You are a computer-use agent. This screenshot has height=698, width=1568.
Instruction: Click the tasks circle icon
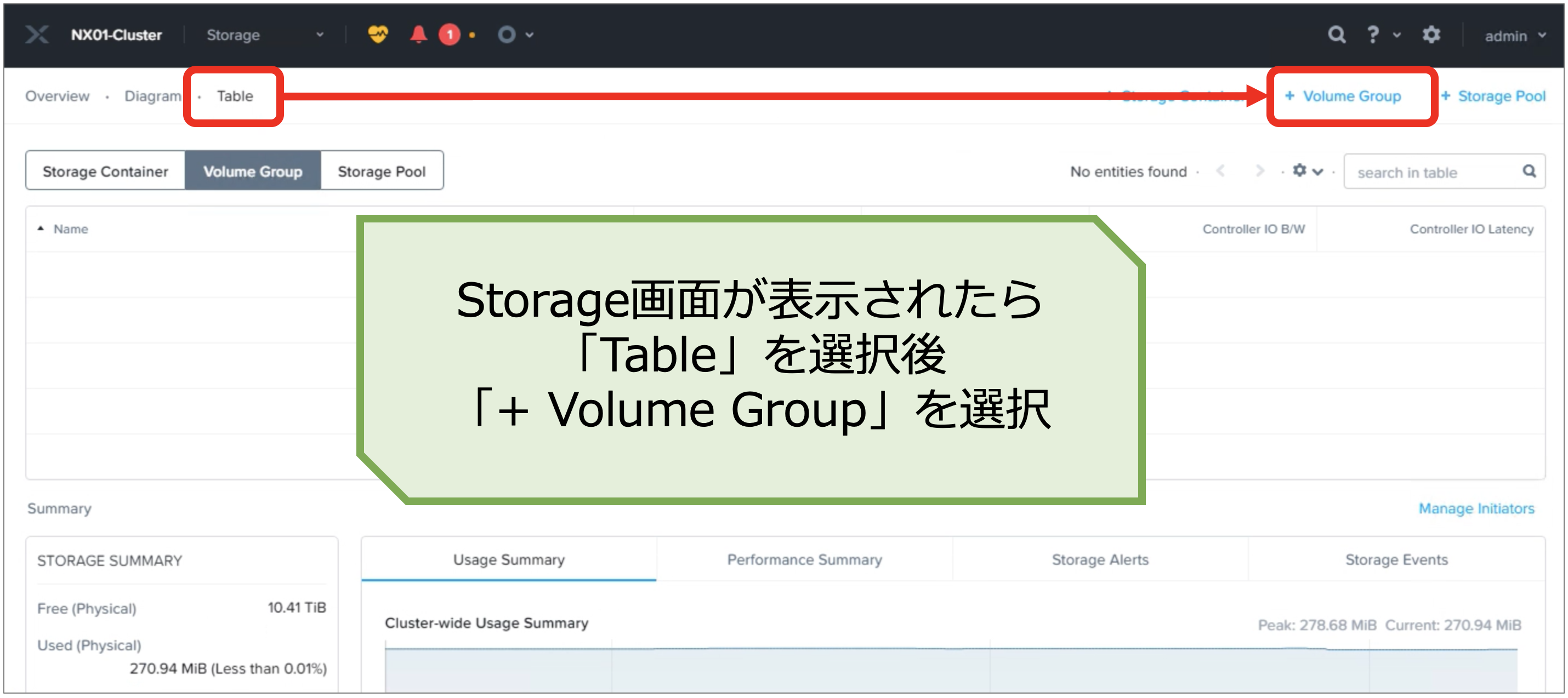(507, 35)
